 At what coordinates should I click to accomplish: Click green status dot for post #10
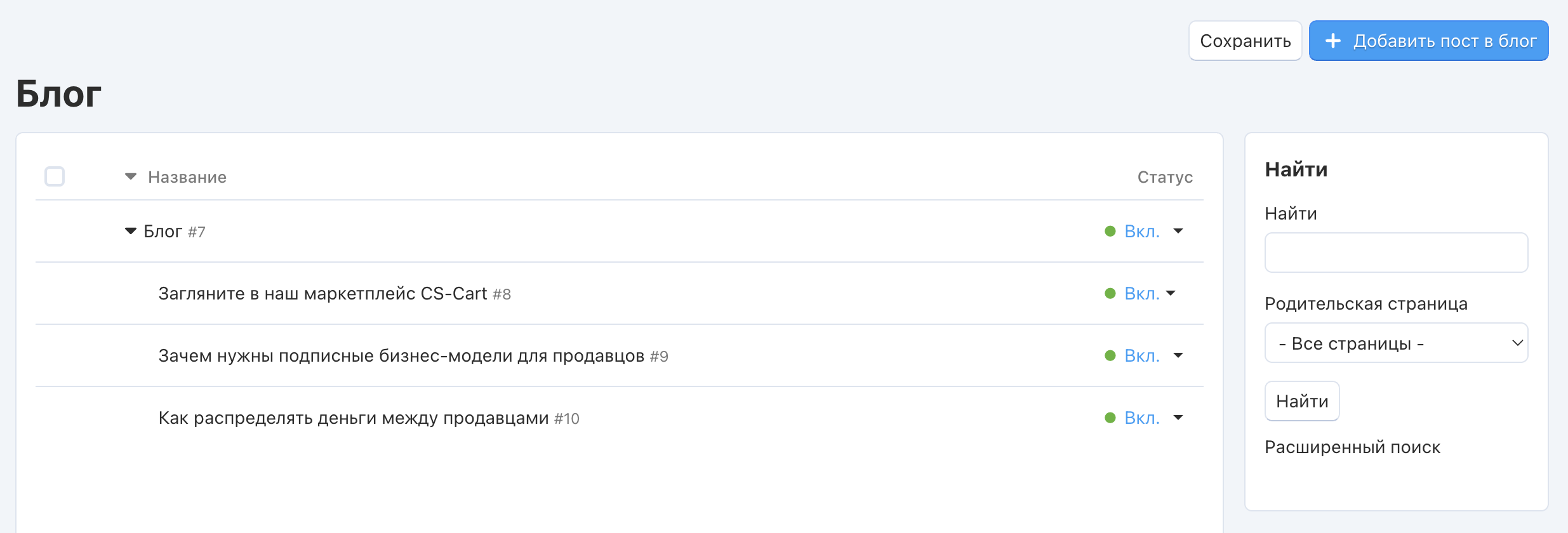pyautogui.click(x=1110, y=418)
